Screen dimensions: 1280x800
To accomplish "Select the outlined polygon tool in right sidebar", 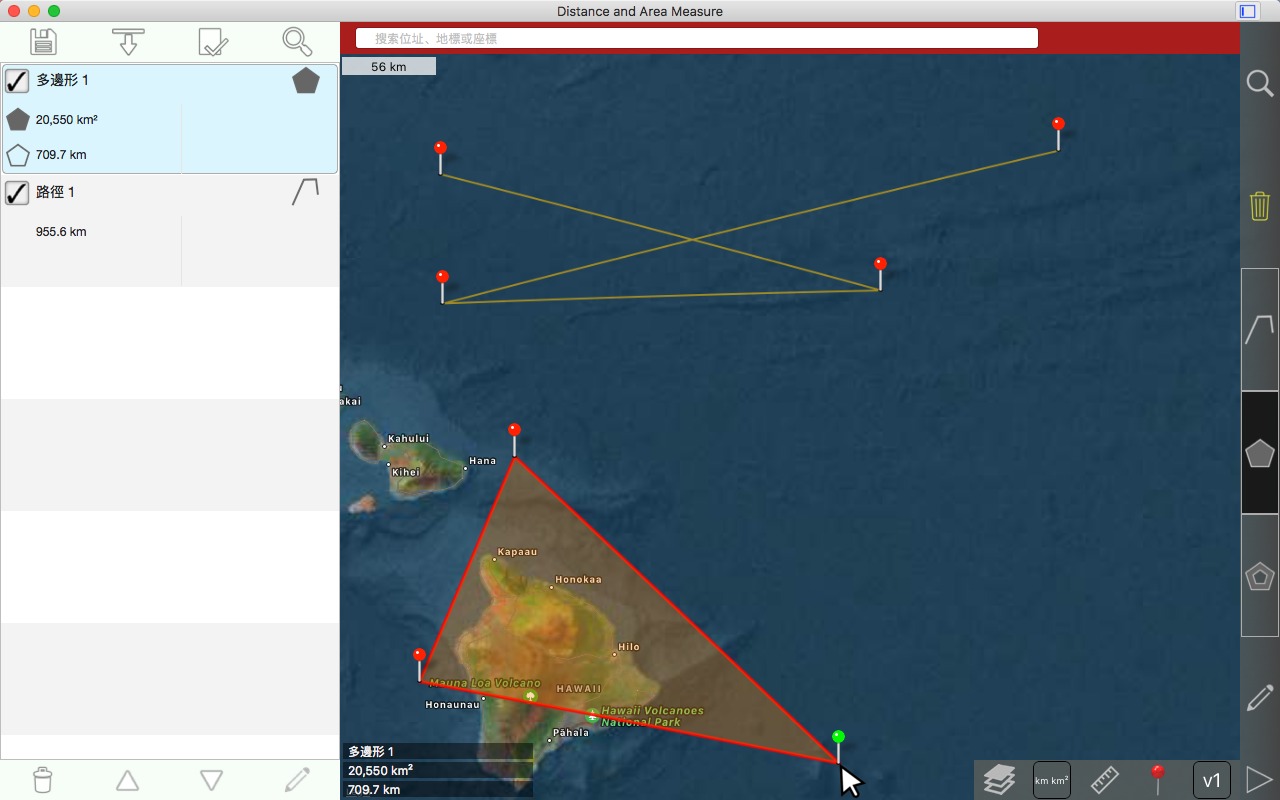I will click(x=1260, y=576).
